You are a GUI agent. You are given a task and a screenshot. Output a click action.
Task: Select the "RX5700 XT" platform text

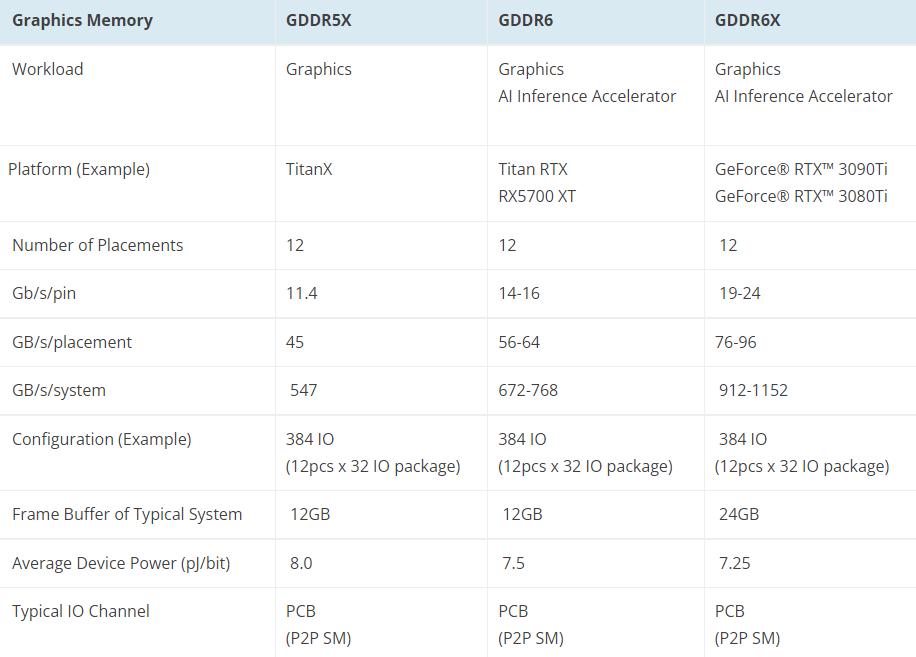537,196
